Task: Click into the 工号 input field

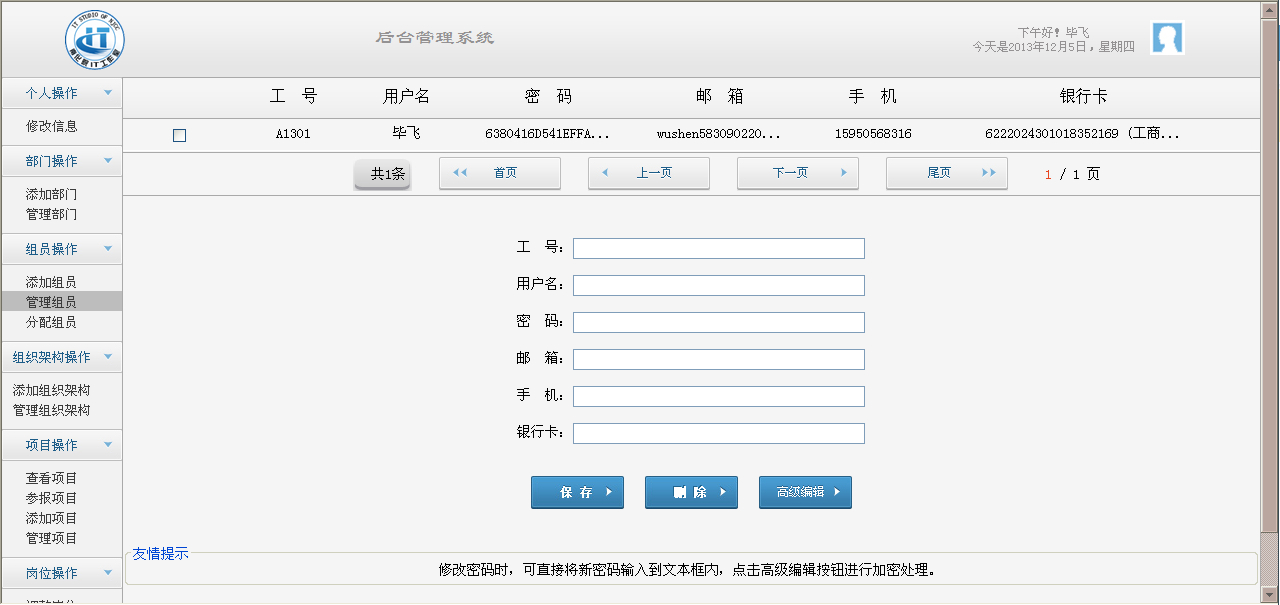Action: pyautogui.click(x=718, y=248)
